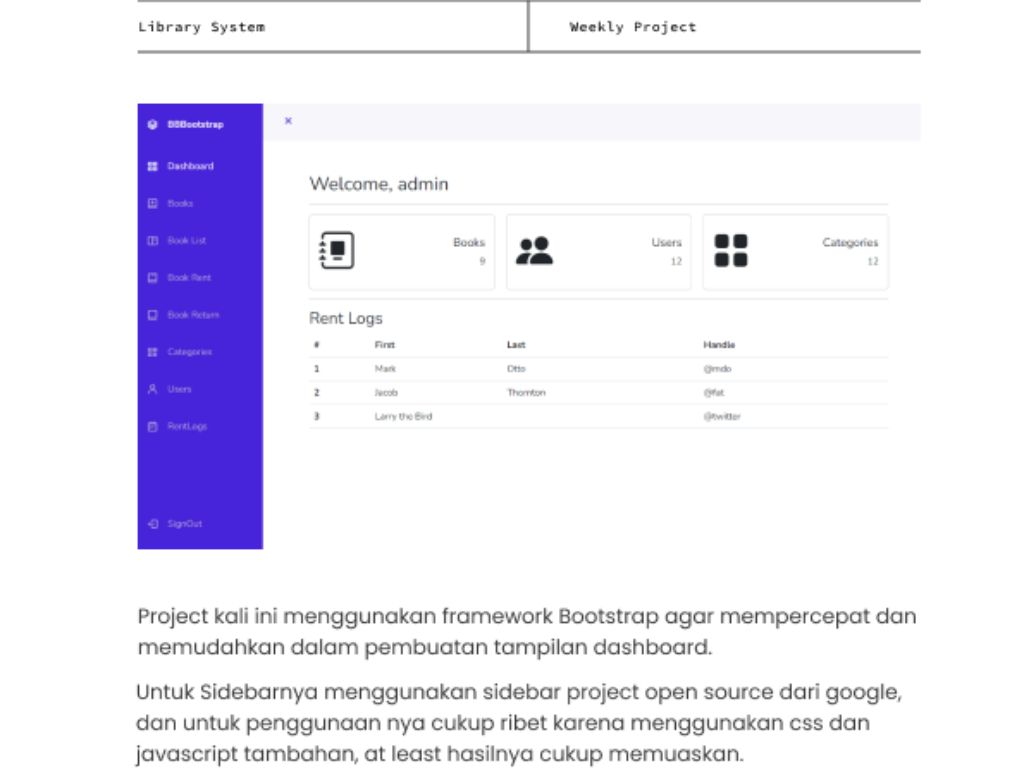Viewport: 1024px width, 773px height.
Task: Click the Handle column header
Action: (719, 345)
